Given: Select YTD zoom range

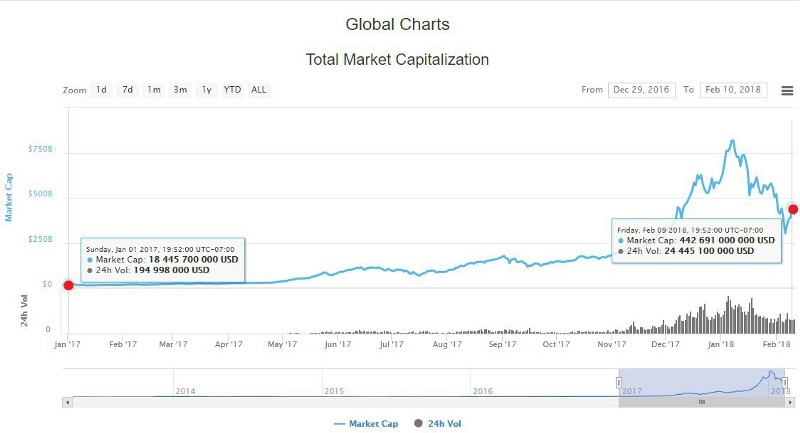Looking at the screenshot, I should [x=232, y=90].
